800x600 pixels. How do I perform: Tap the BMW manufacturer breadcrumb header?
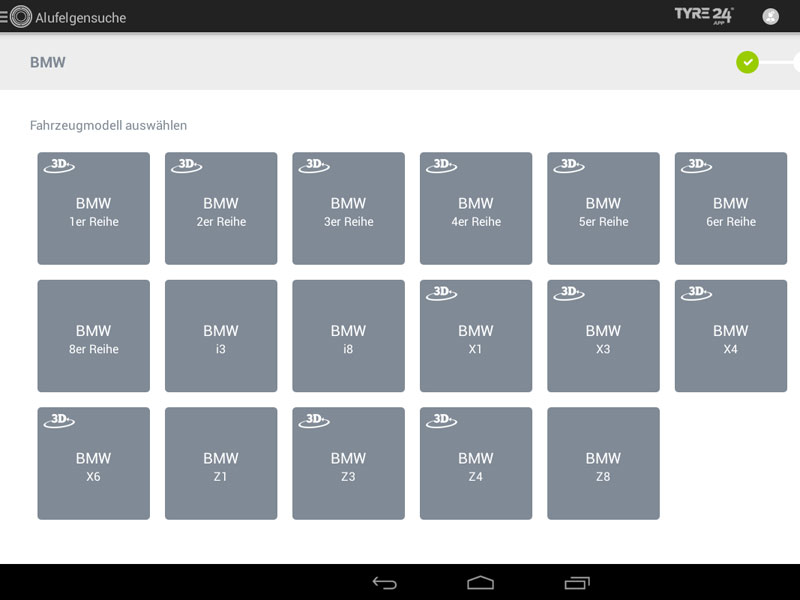[48, 63]
